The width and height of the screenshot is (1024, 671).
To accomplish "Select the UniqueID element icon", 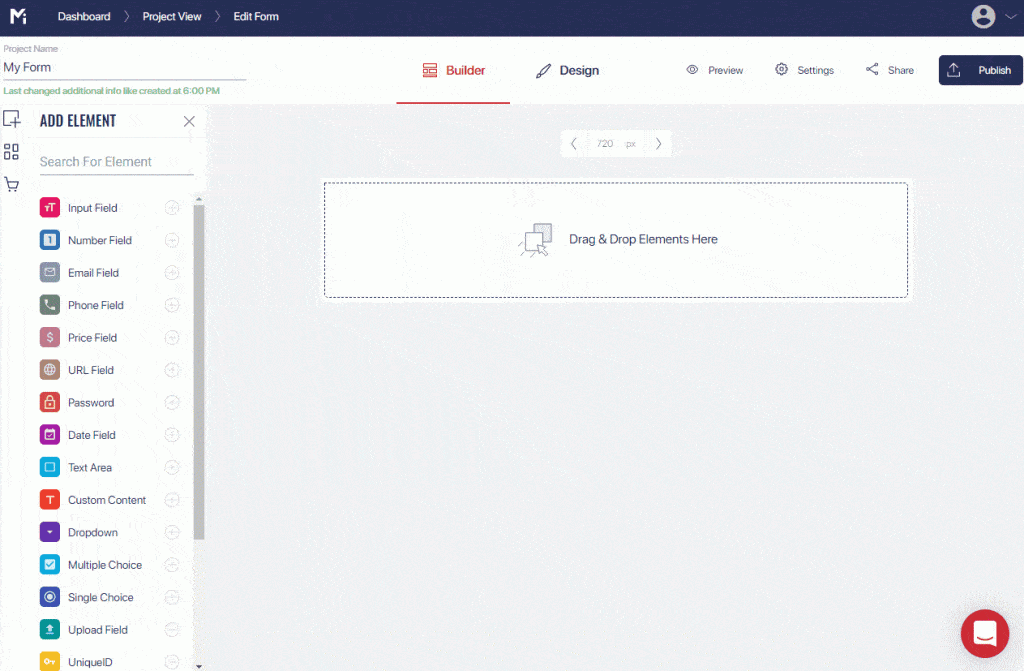I will 50,661.
